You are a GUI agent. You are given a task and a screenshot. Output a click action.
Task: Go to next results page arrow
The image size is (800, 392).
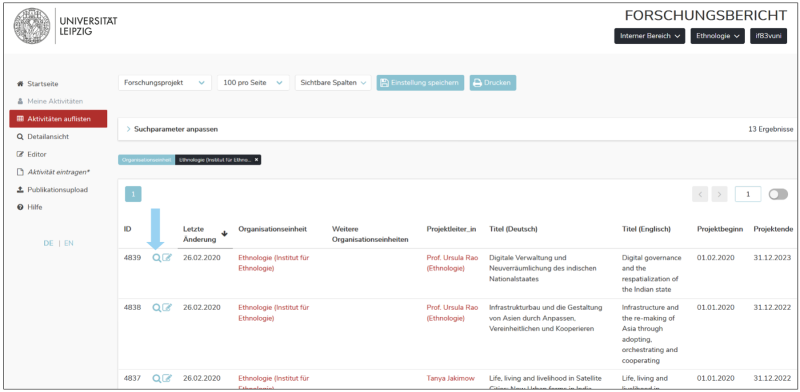(x=719, y=194)
